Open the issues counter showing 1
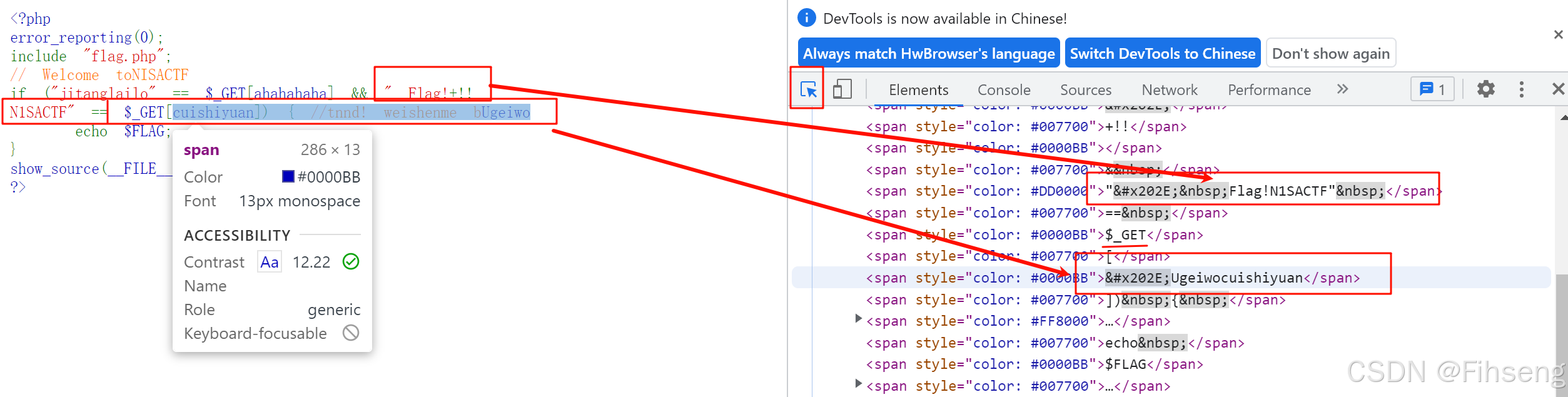 pos(1432,89)
